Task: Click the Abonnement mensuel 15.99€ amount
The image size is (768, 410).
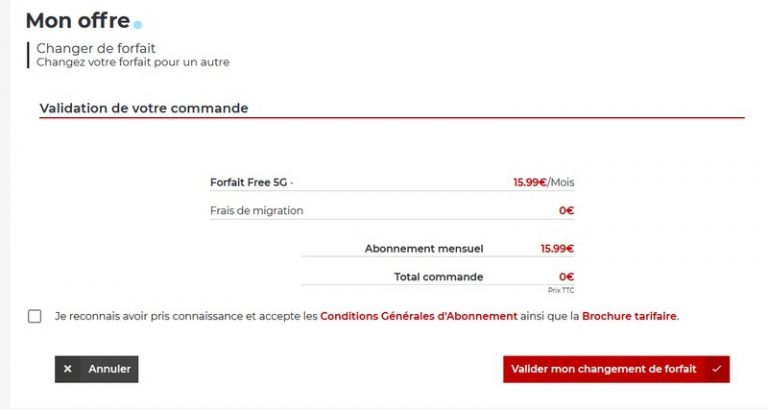Action: point(557,248)
